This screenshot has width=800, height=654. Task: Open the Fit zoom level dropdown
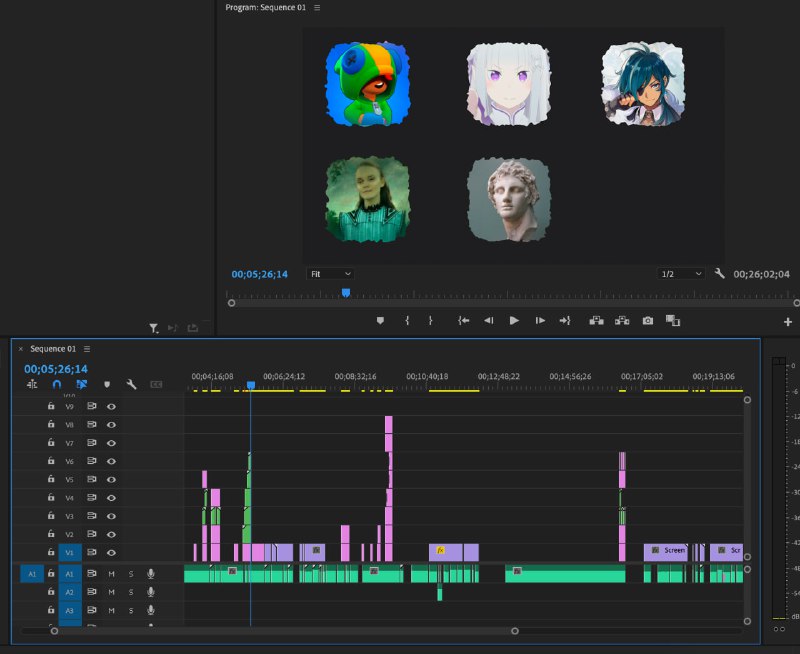click(x=330, y=274)
